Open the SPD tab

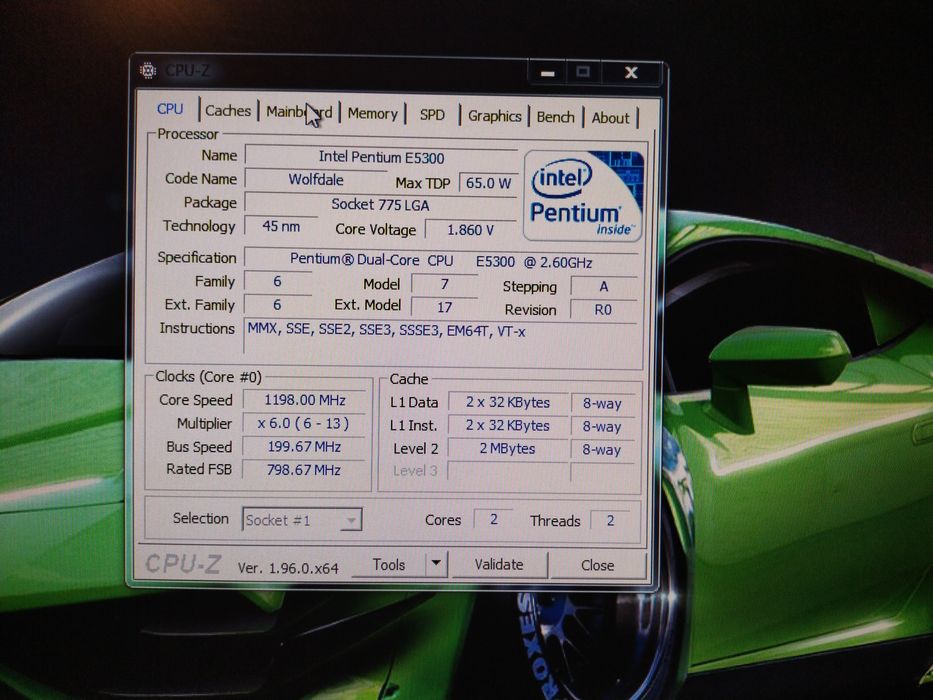pyautogui.click(x=432, y=115)
